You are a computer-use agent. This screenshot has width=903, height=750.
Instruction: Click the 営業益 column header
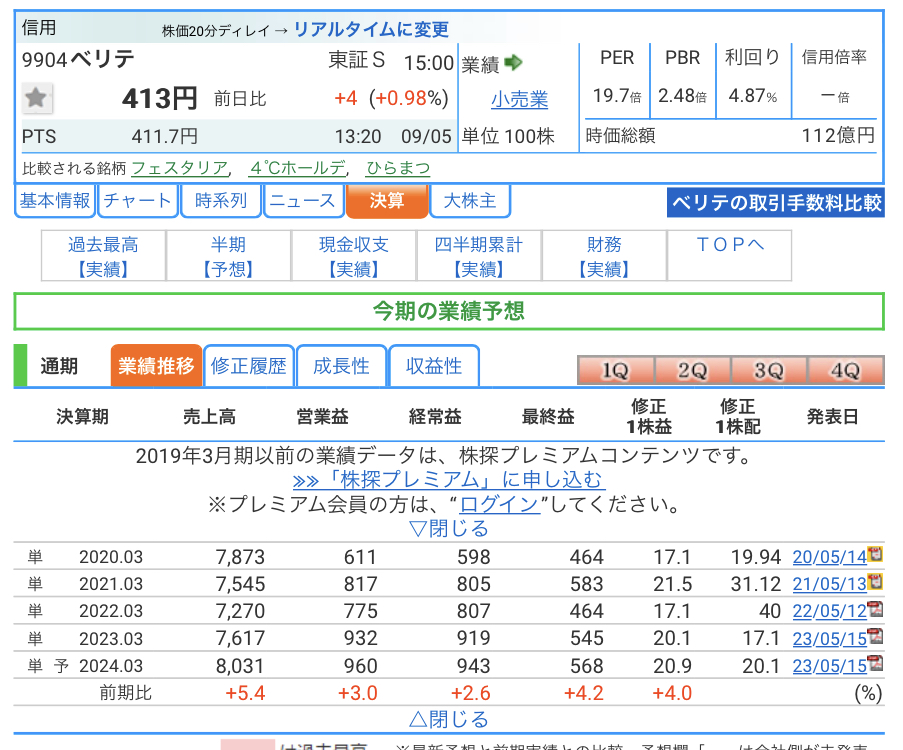coord(322,416)
